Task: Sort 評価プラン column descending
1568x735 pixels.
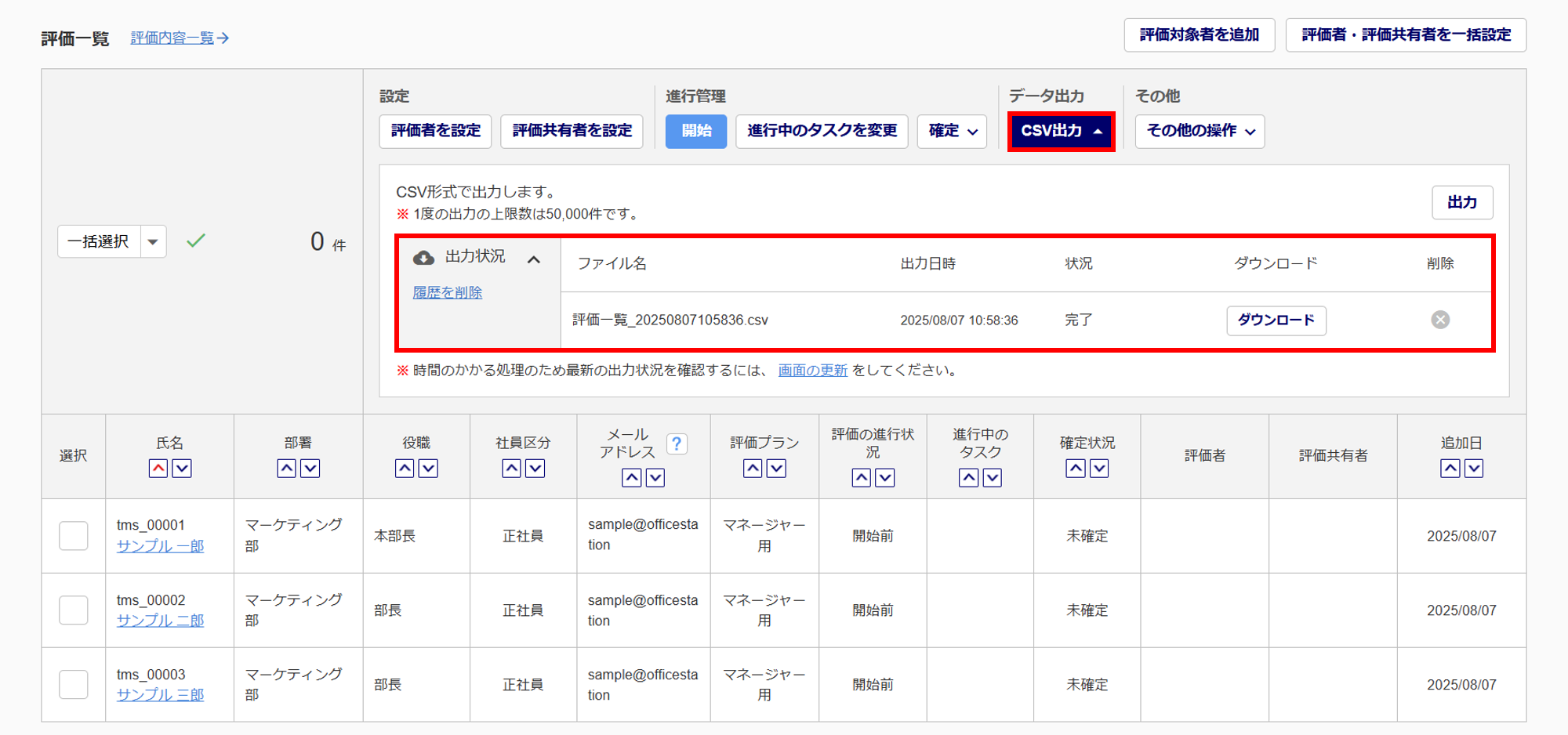Action: tap(776, 469)
